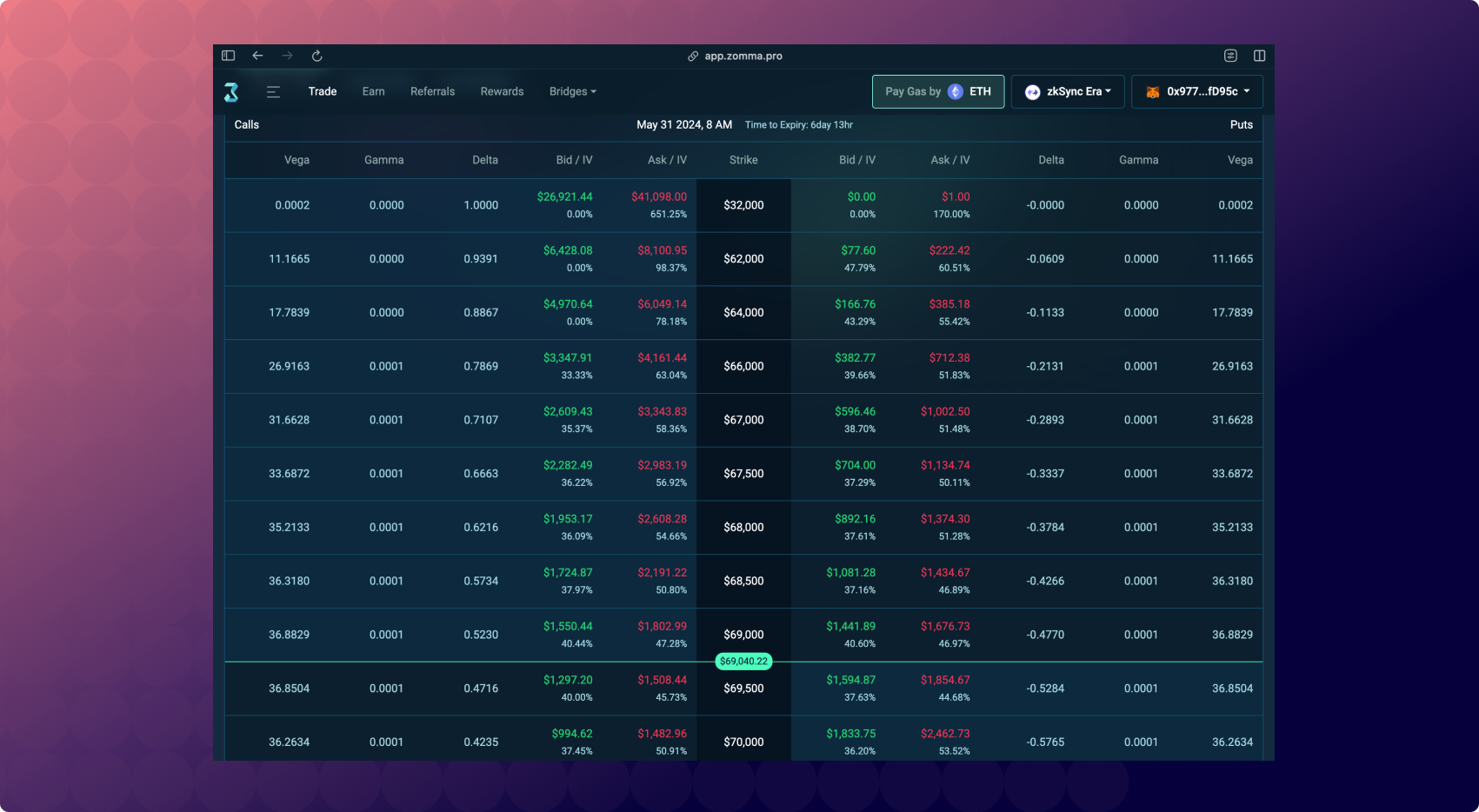
Task: Click the sidebar panel icon at top left
Action: point(228,56)
